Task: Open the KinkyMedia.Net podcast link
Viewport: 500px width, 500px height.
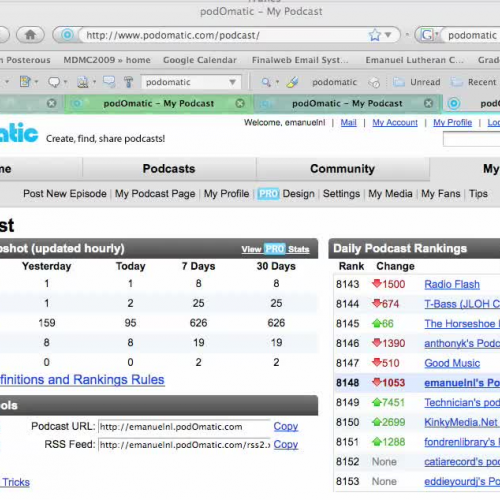Action: pyautogui.click(x=462, y=422)
